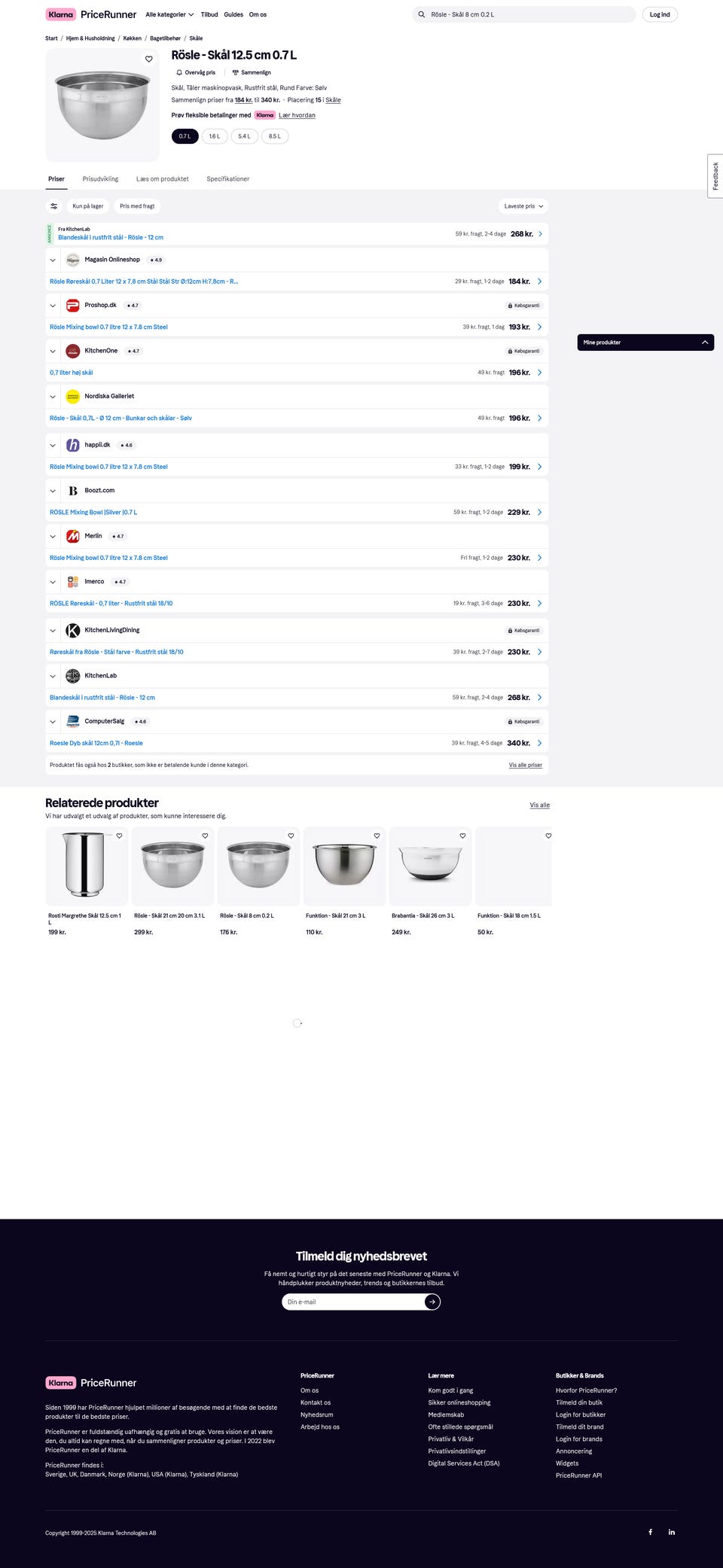Open the Facebook icon in footer
The width and height of the screenshot is (723, 1568).
[x=651, y=1532]
